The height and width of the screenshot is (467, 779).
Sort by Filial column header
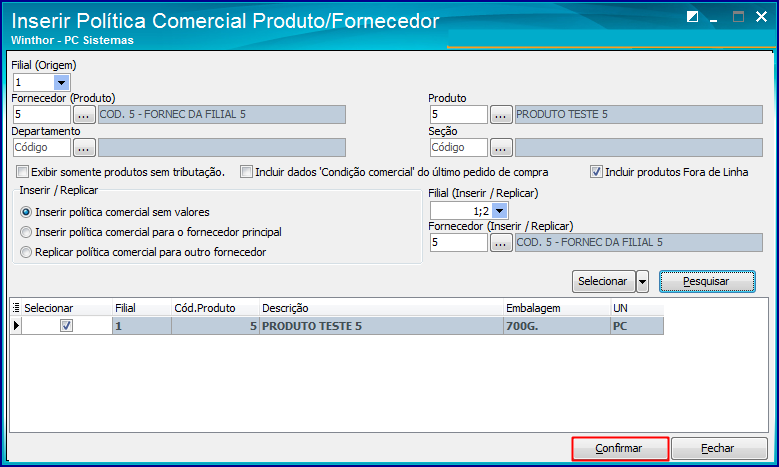[x=142, y=308]
